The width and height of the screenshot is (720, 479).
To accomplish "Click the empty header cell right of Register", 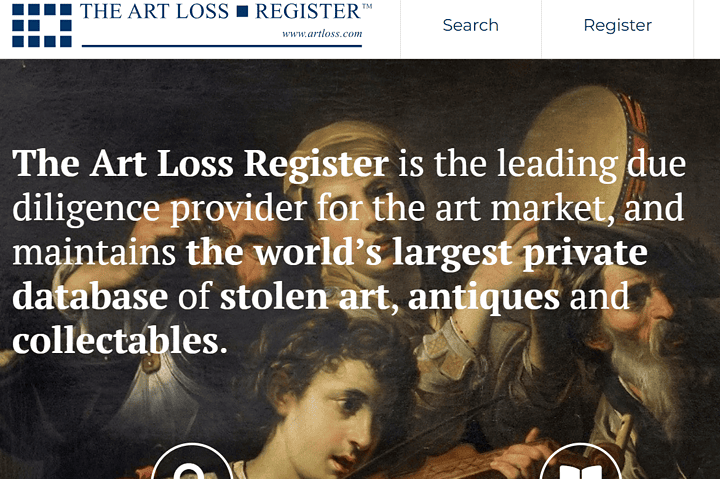I will coord(707,28).
